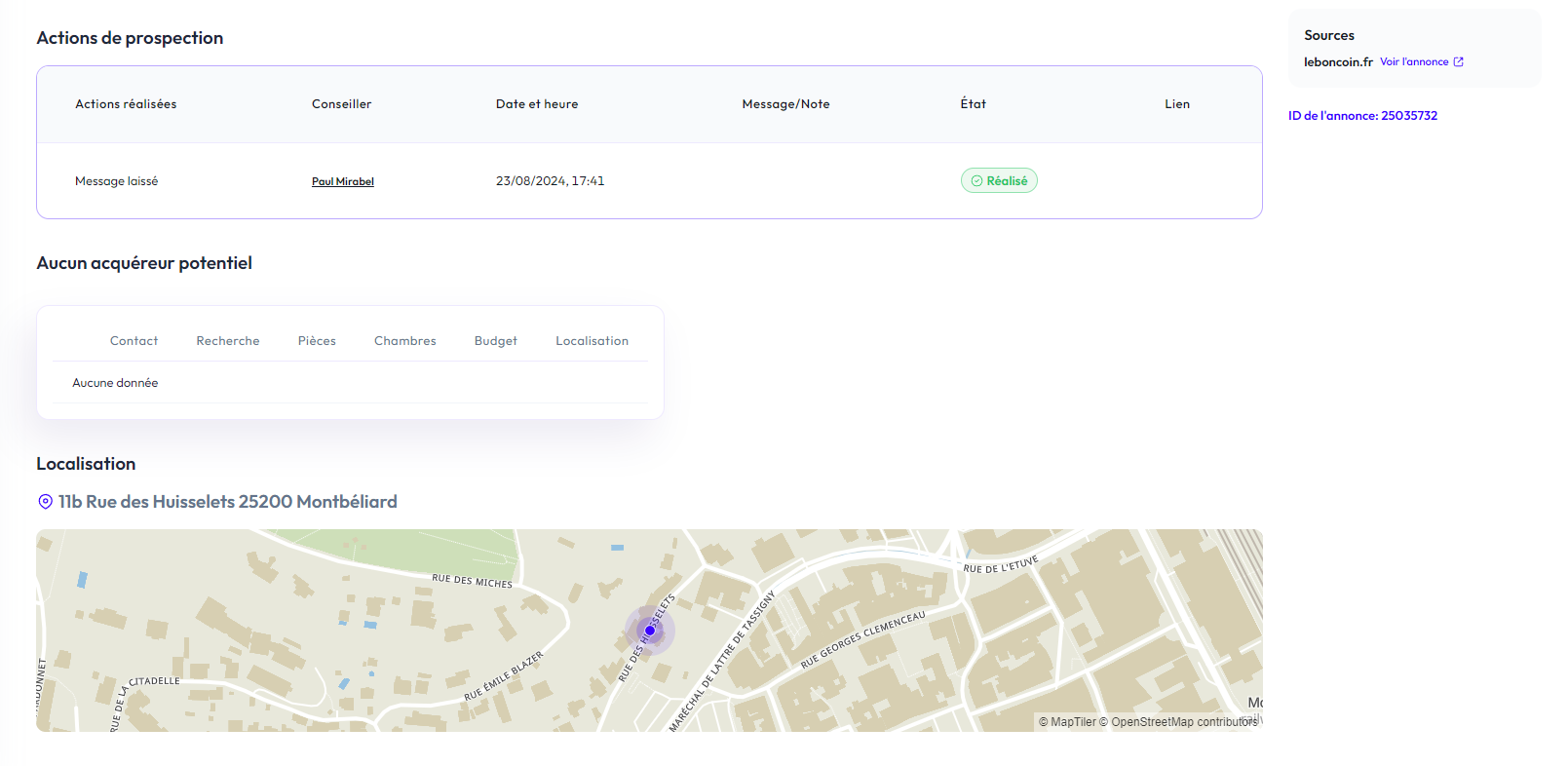The height and width of the screenshot is (766, 1568).
Task: Click the 11b Rue des Huisselets address
Action: click(x=227, y=502)
